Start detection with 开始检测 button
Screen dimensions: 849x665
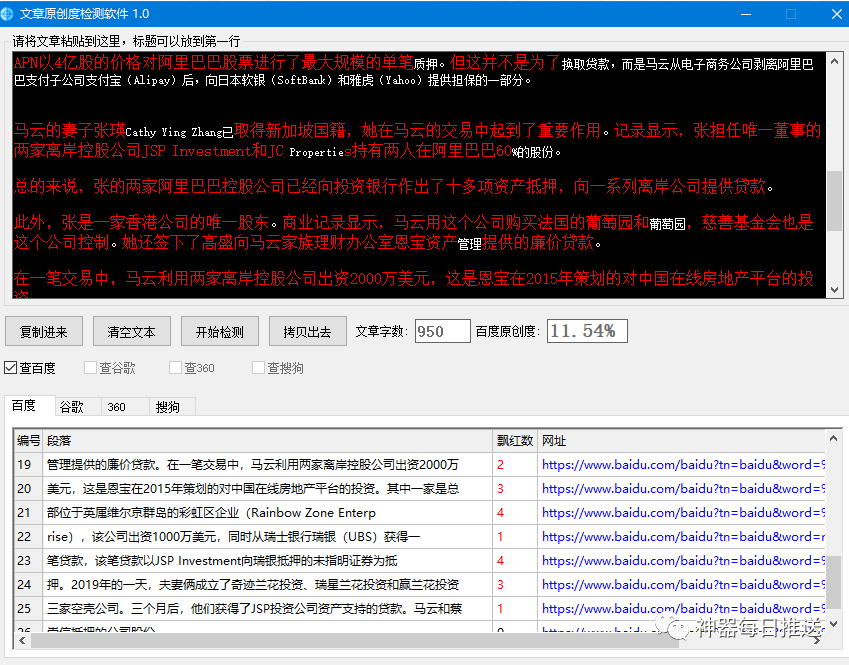220,331
